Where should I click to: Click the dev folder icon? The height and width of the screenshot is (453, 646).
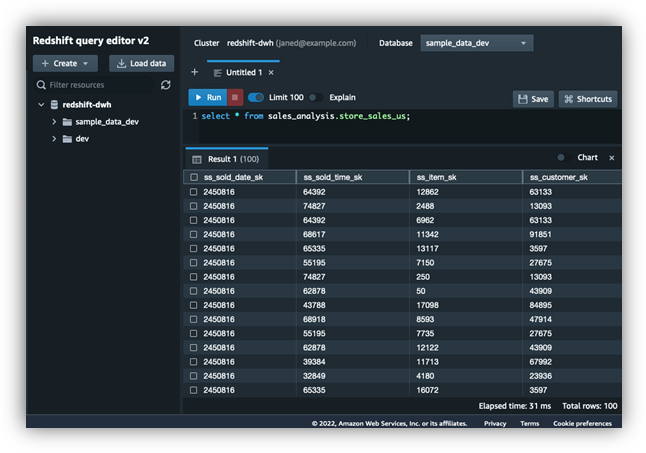coord(67,139)
